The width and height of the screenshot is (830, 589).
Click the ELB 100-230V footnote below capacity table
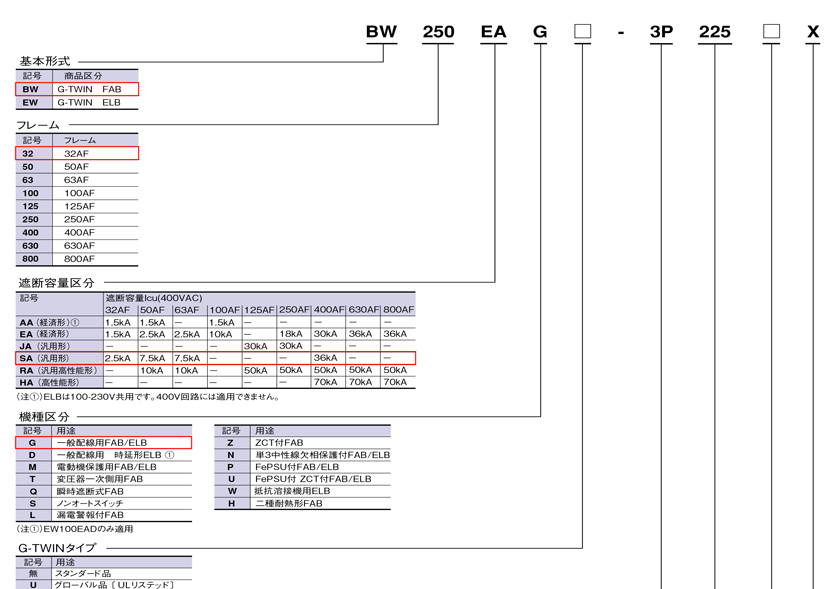[x=148, y=396]
